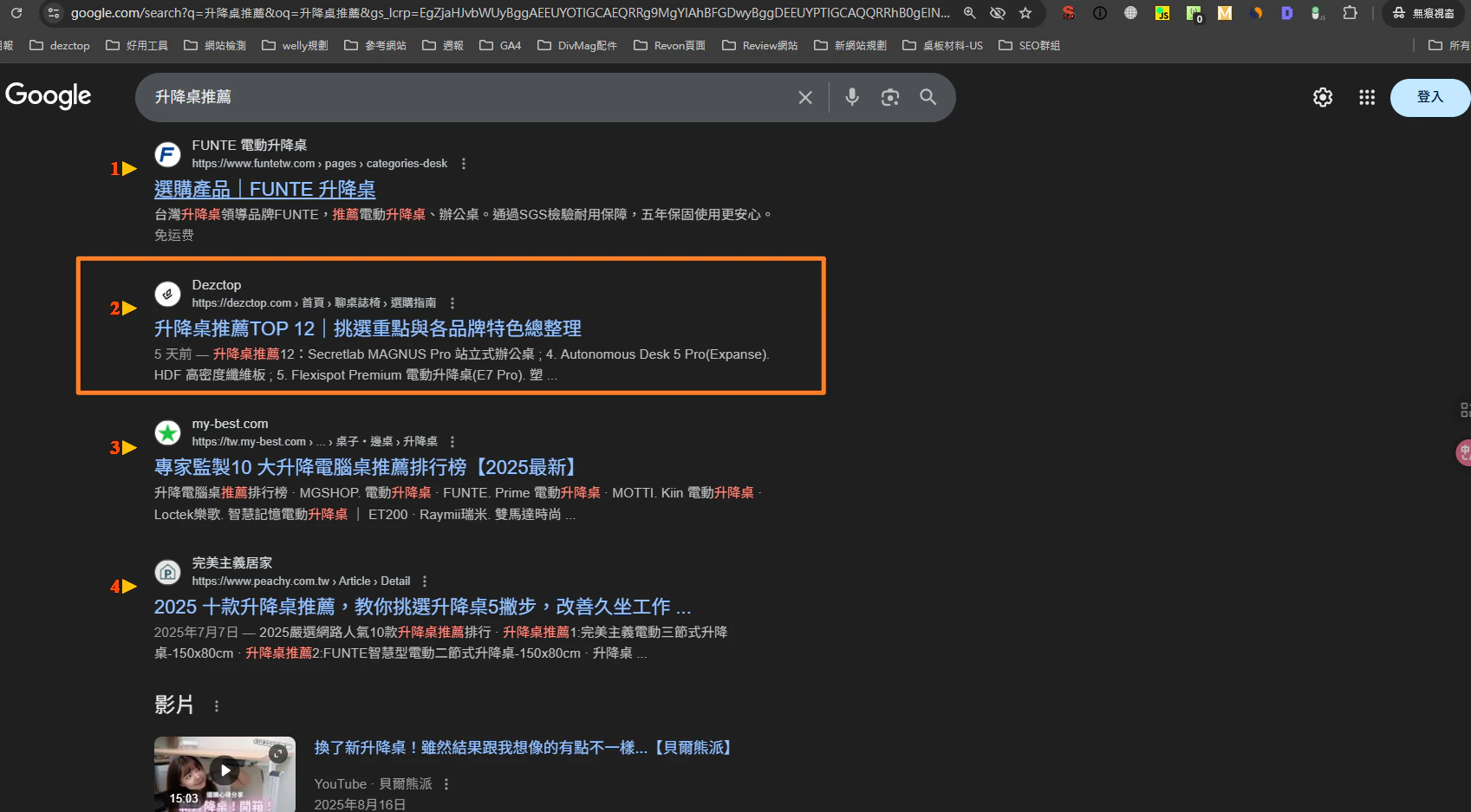Click the FUNTE site favicon
Viewport: 1471px width, 812px height.
(167, 154)
